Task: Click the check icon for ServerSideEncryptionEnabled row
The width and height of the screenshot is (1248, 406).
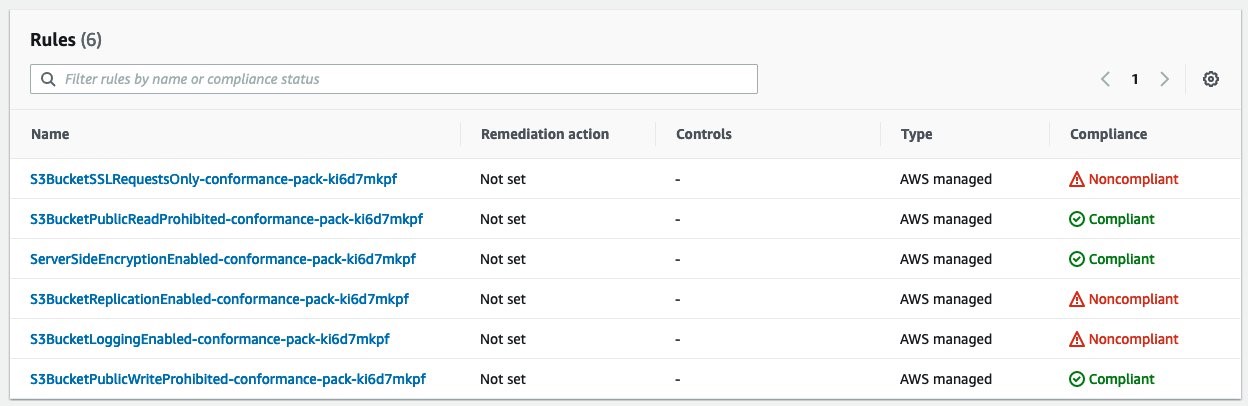Action: pos(1077,259)
